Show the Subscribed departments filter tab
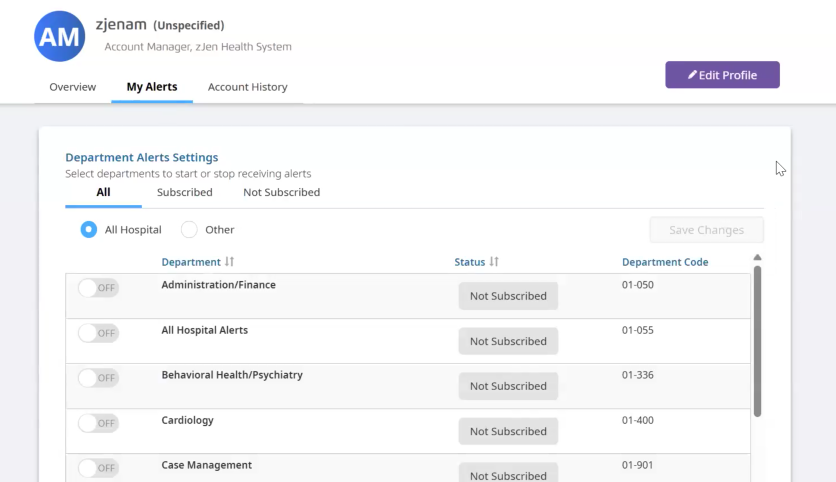The width and height of the screenshot is (836, 482). click(185, 192)
